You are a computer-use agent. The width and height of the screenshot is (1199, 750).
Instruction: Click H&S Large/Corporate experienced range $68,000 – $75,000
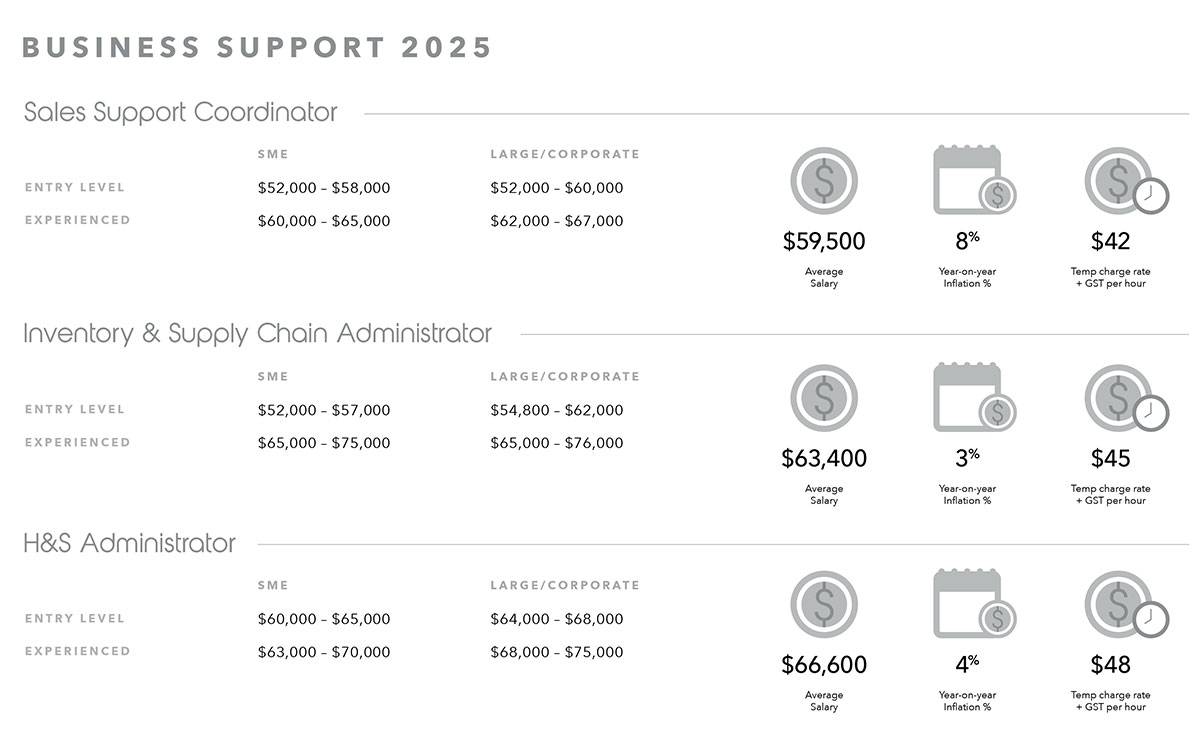pyautogui.click(x=557, y=652)
